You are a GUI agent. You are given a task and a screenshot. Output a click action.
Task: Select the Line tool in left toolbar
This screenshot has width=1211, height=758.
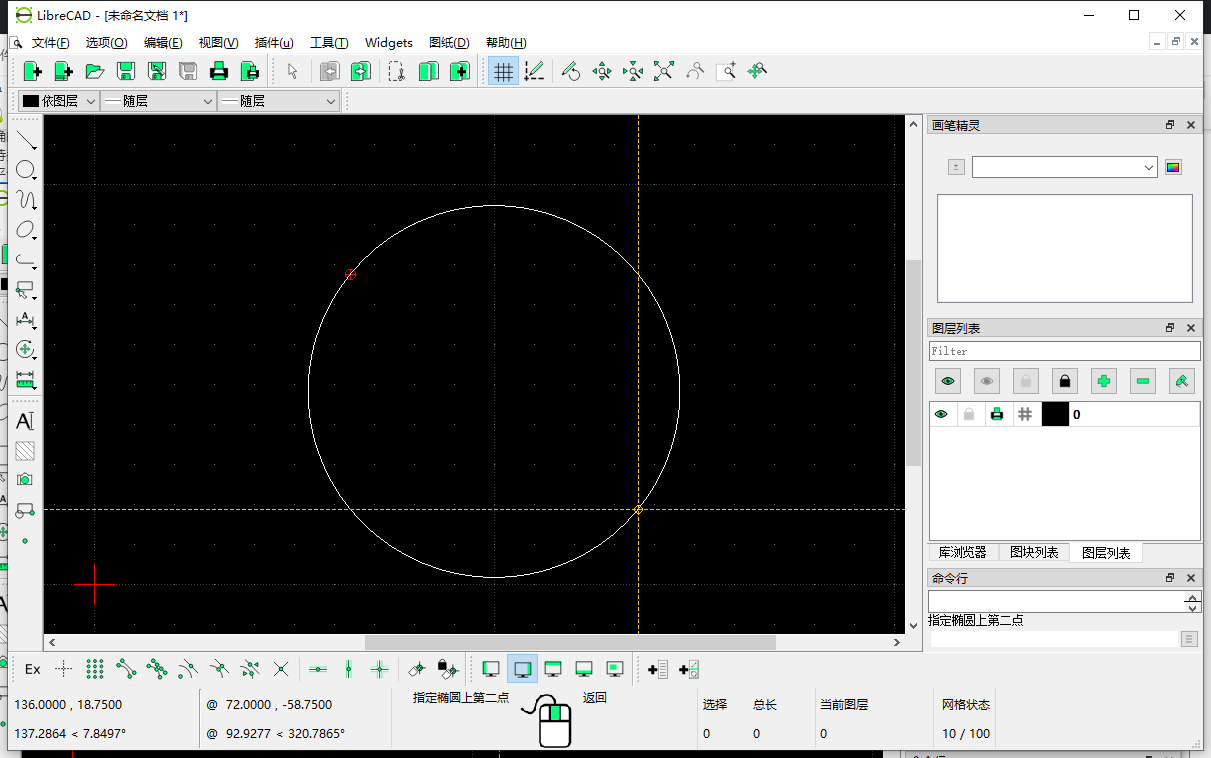[26, 140]
